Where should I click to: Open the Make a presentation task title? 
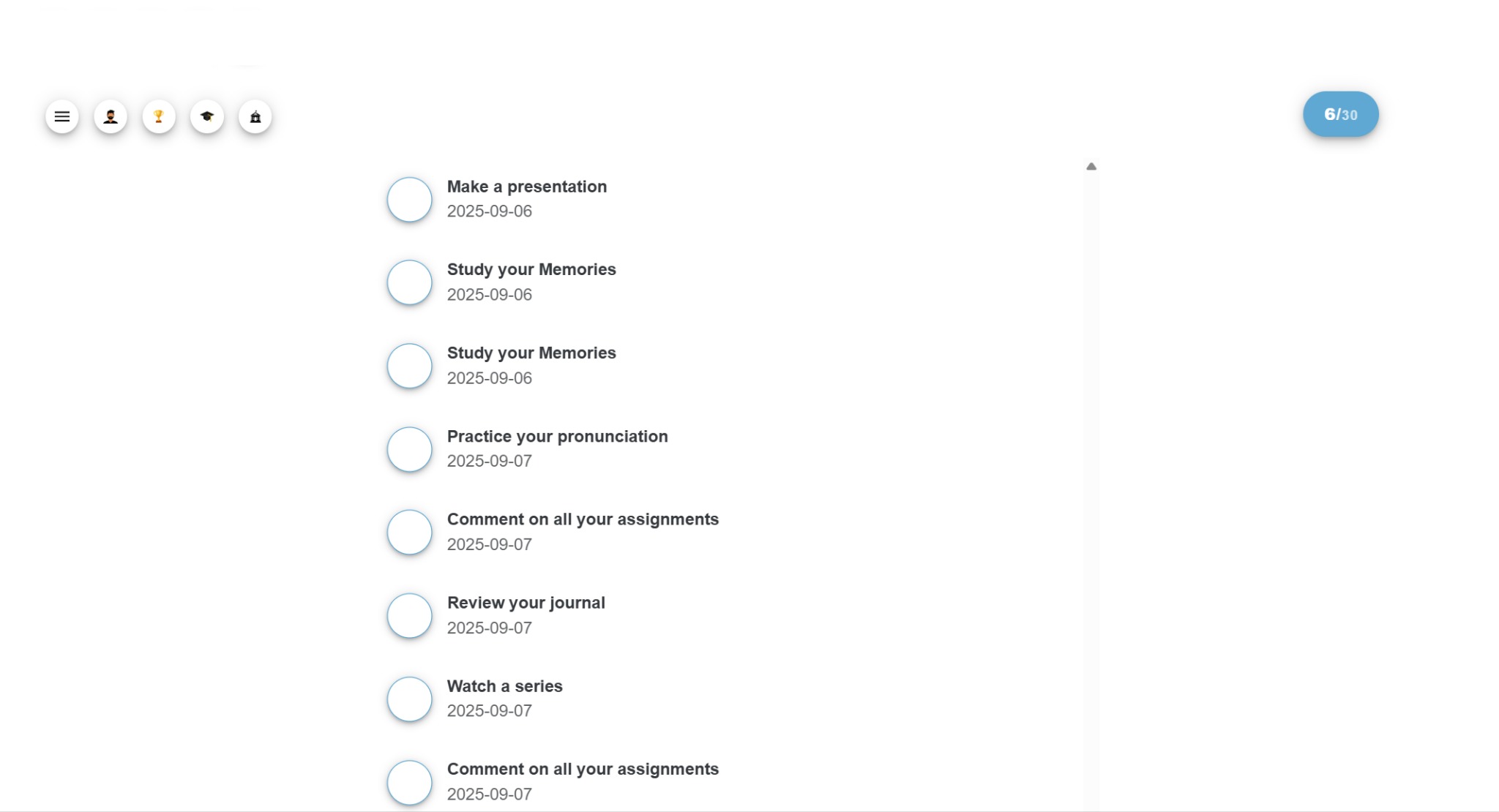(527, 187)
